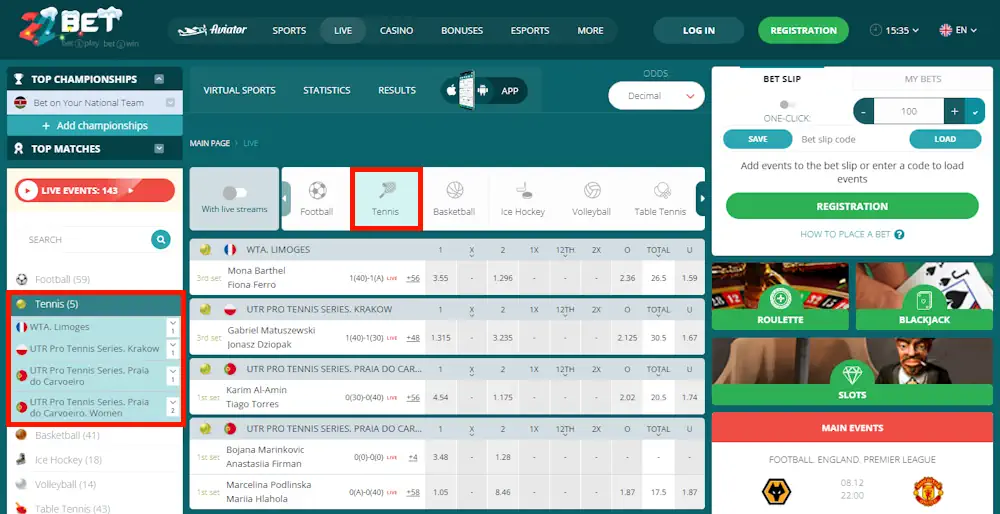The width and height of the screenshot is (1000, 514).
Task: Click the Log In button
Action: (x=699, y=30)
